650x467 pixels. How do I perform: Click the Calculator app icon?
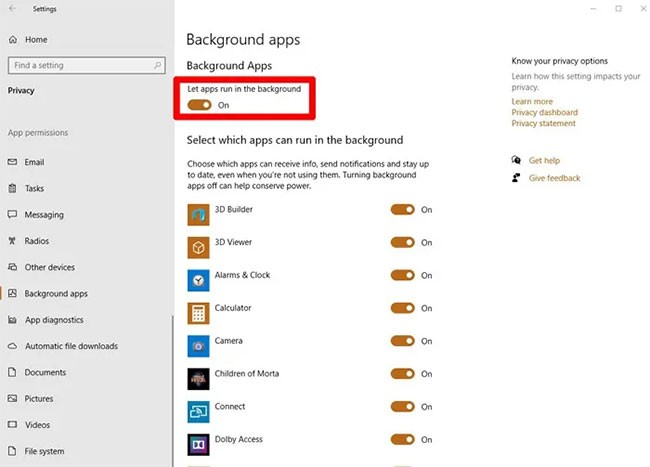[x=198, y=313]
